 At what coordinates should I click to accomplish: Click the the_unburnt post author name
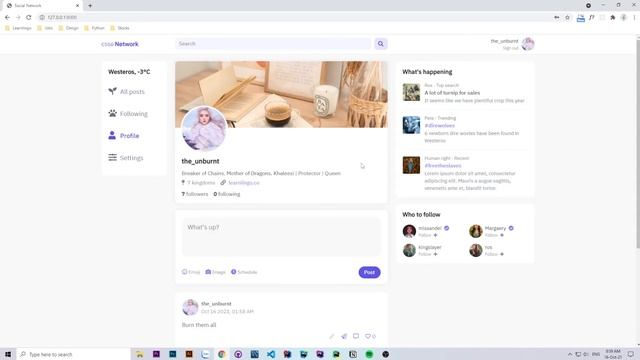click(216, 304)
